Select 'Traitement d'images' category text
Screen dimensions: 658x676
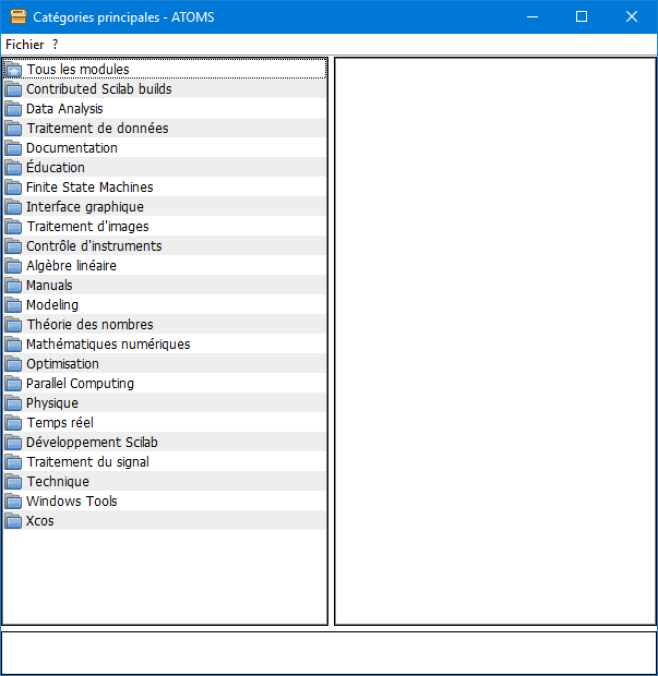click(x=88, y=226)
